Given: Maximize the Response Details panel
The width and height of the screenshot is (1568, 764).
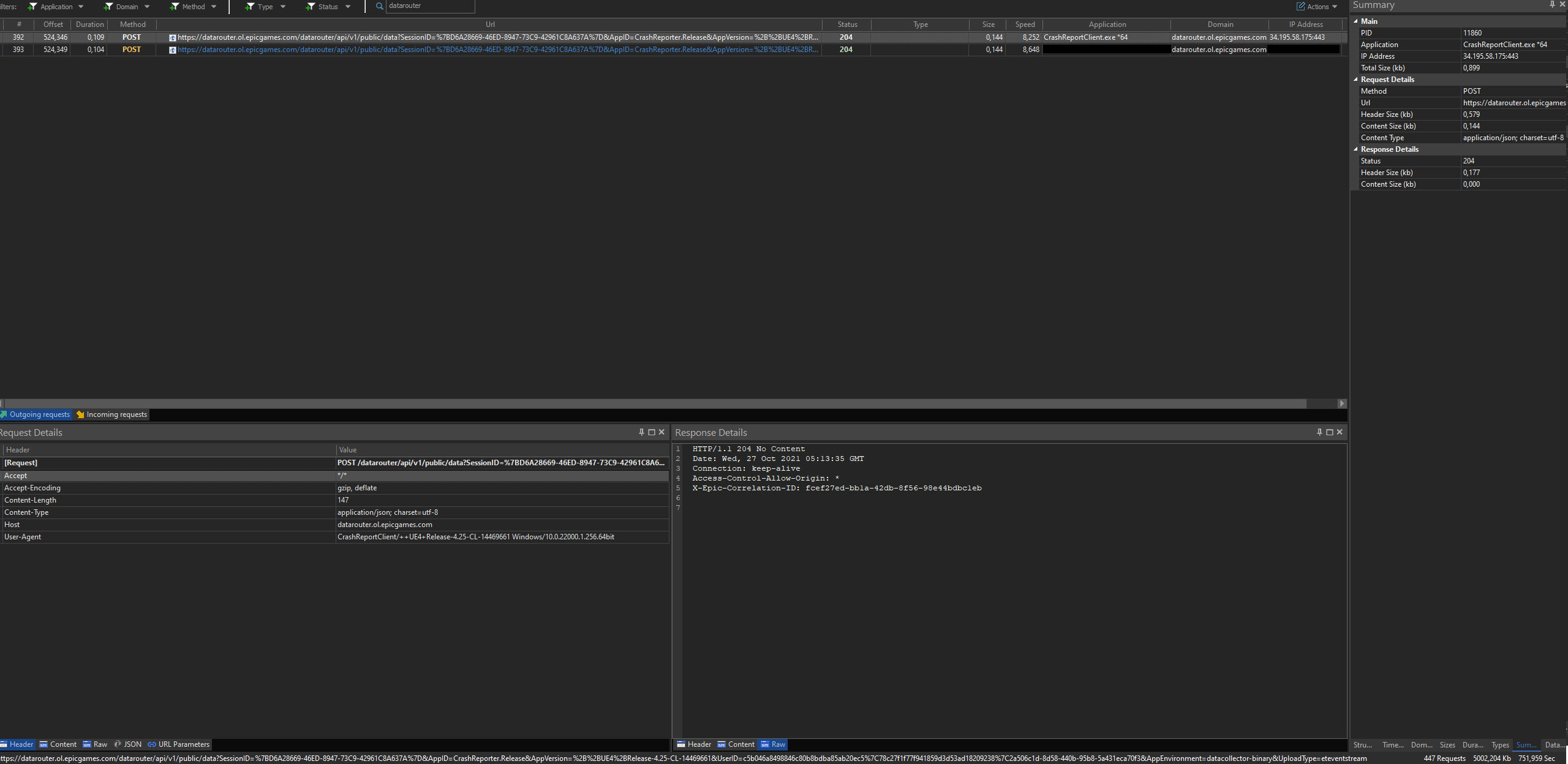Looking at the screenshot, I should coord(1329,432).
